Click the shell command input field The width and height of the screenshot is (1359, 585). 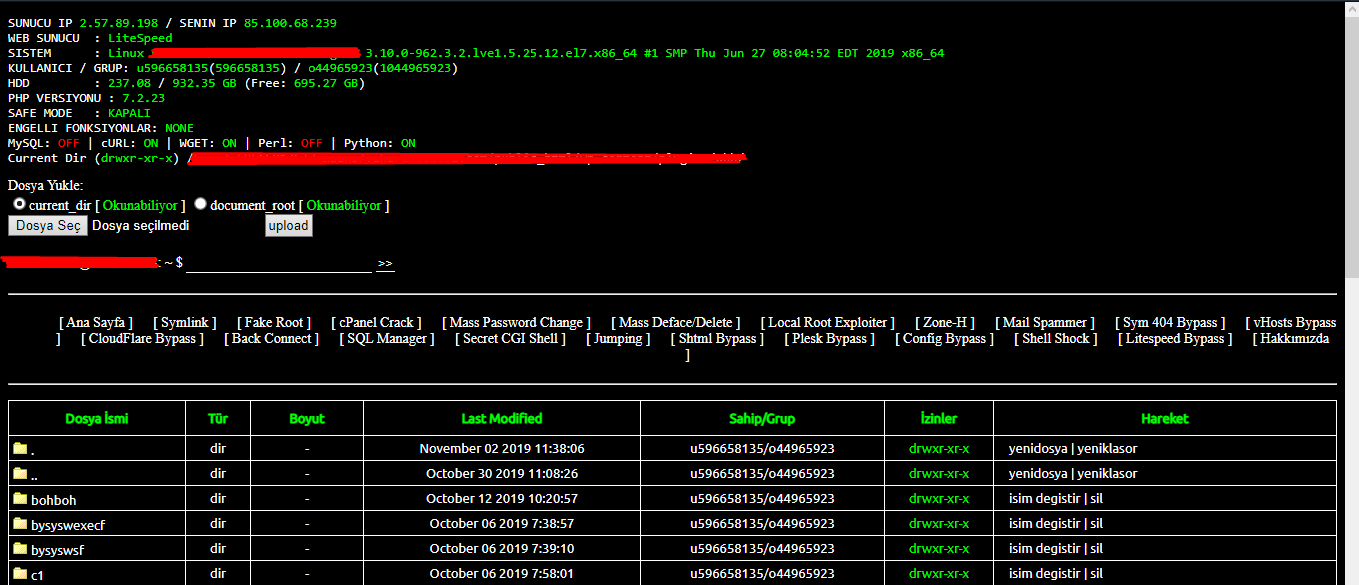point(279,263)
